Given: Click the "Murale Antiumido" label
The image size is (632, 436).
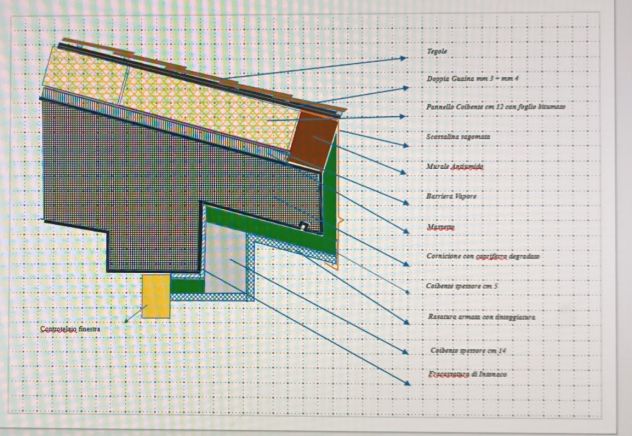Looking at the screenshot, I should pyautogui.click(x=455, y=166).
